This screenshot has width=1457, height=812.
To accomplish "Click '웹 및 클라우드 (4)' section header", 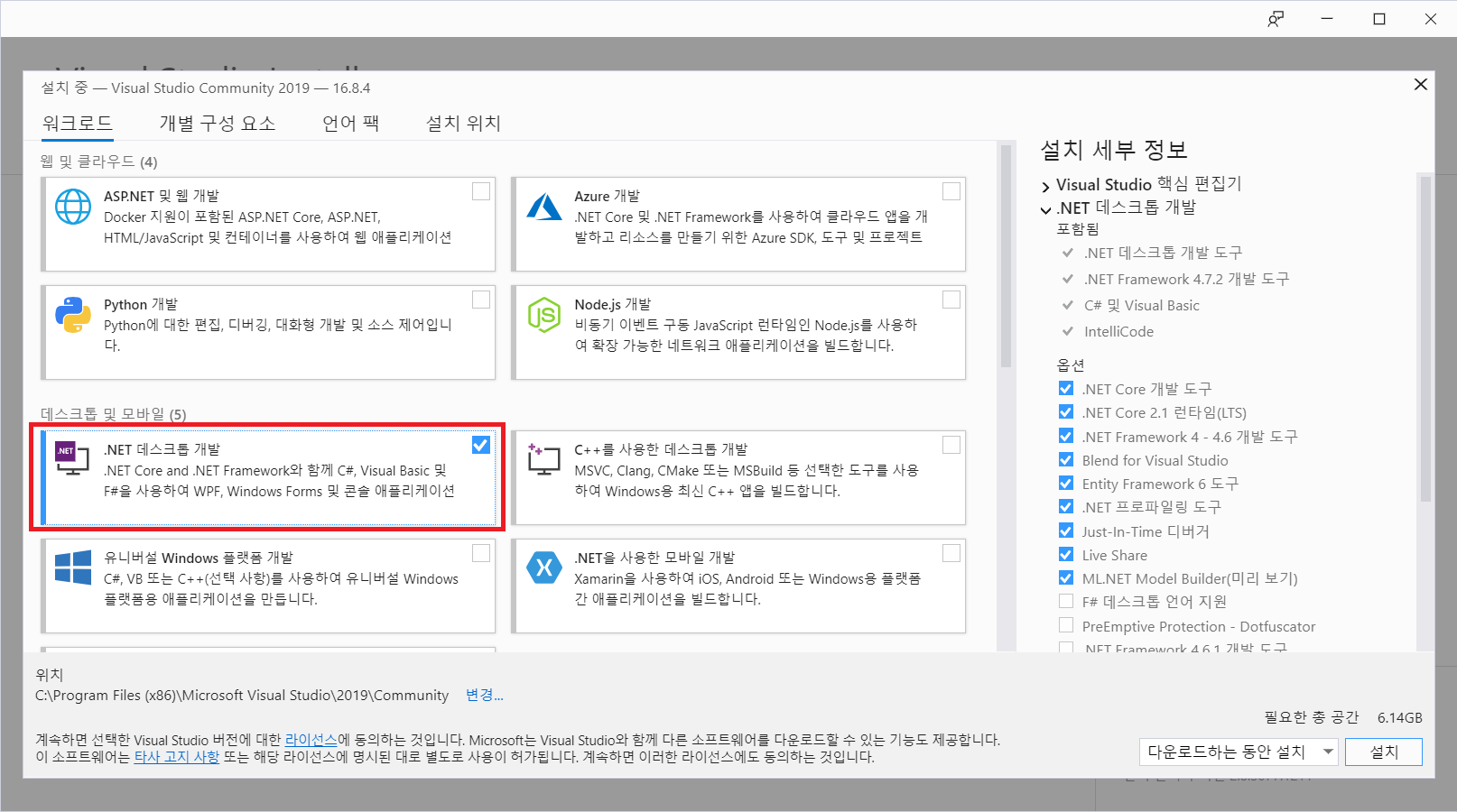I will (x=99, y=161).
